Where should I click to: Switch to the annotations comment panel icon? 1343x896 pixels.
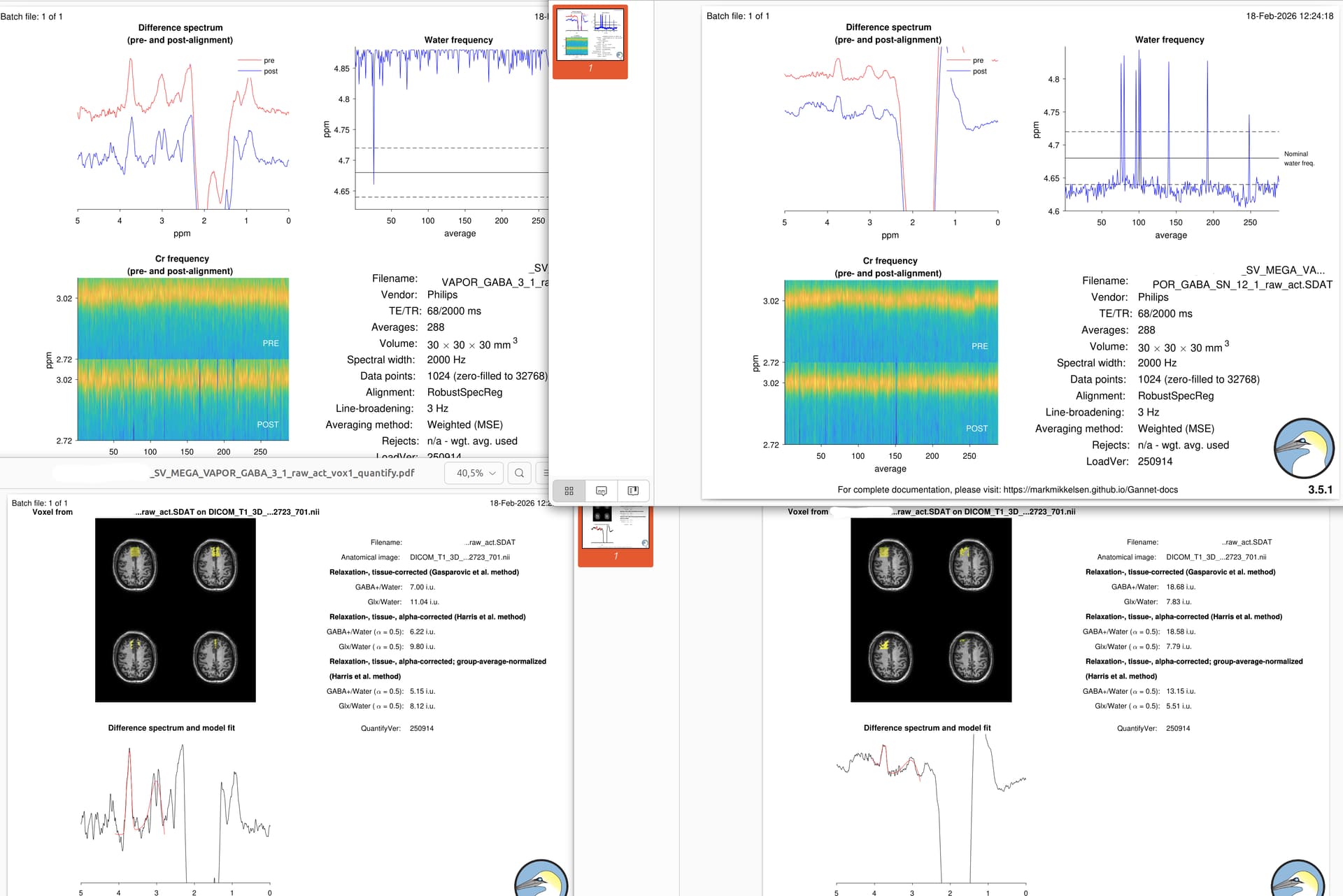[601, 491]
